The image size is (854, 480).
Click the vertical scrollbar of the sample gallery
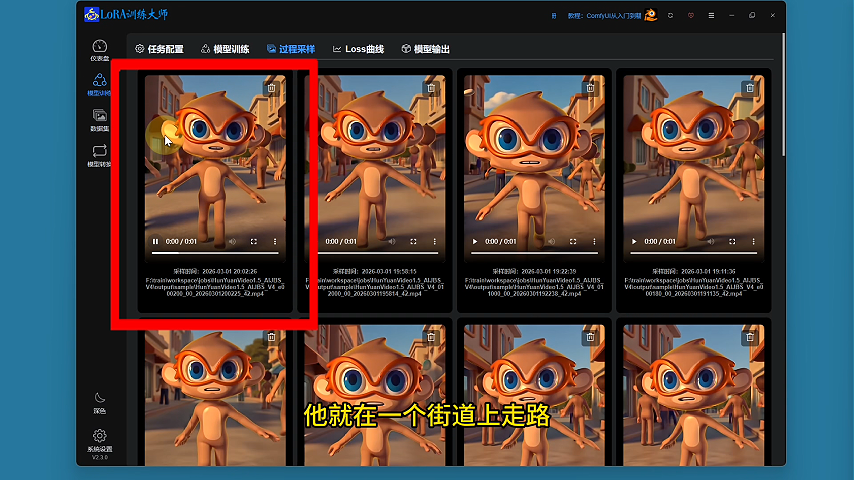[783, 95]
